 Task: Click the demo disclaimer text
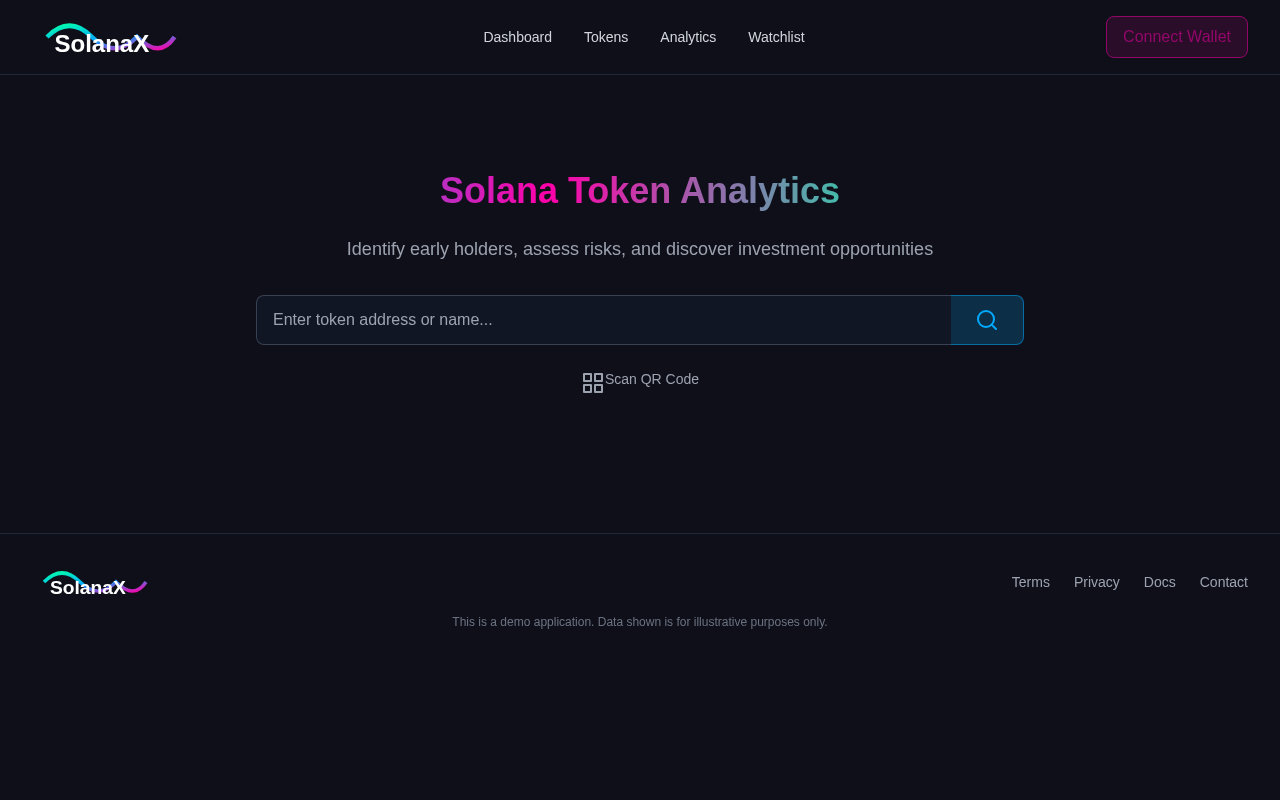(x=639, y=621)
